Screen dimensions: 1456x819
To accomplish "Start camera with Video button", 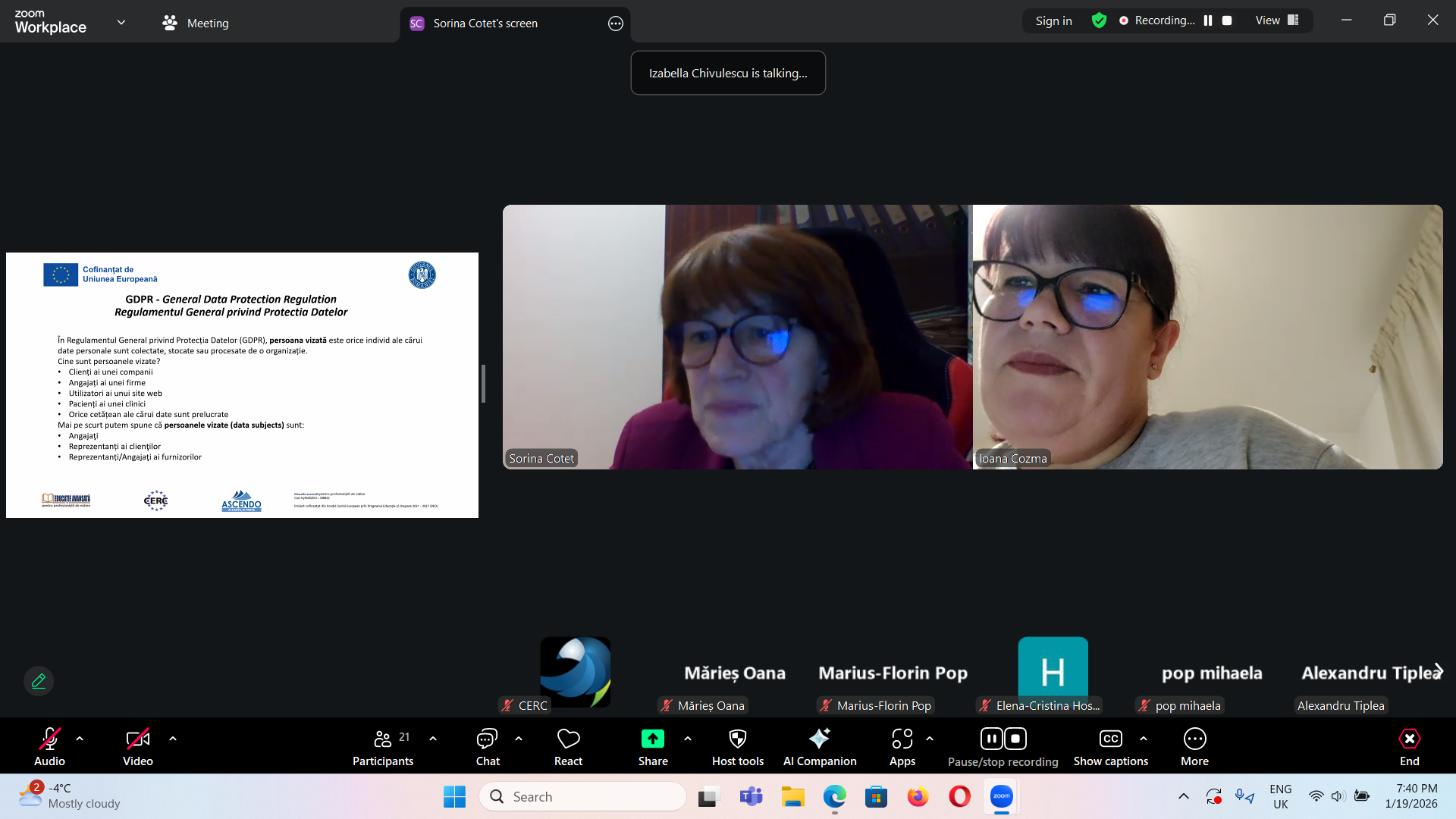I will click(x=137, y=747).
